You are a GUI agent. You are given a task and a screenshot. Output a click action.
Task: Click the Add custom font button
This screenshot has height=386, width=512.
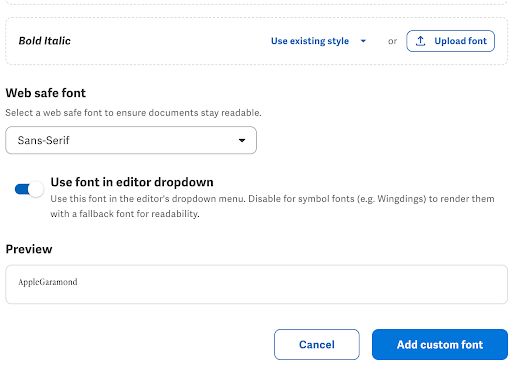pyautogui.click(x=440, y=344)
